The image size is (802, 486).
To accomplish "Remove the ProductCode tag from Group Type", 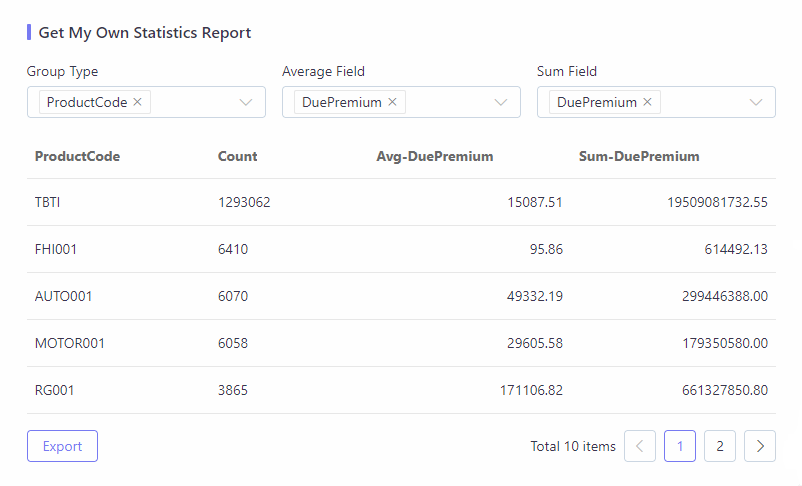I will (137, 102).
